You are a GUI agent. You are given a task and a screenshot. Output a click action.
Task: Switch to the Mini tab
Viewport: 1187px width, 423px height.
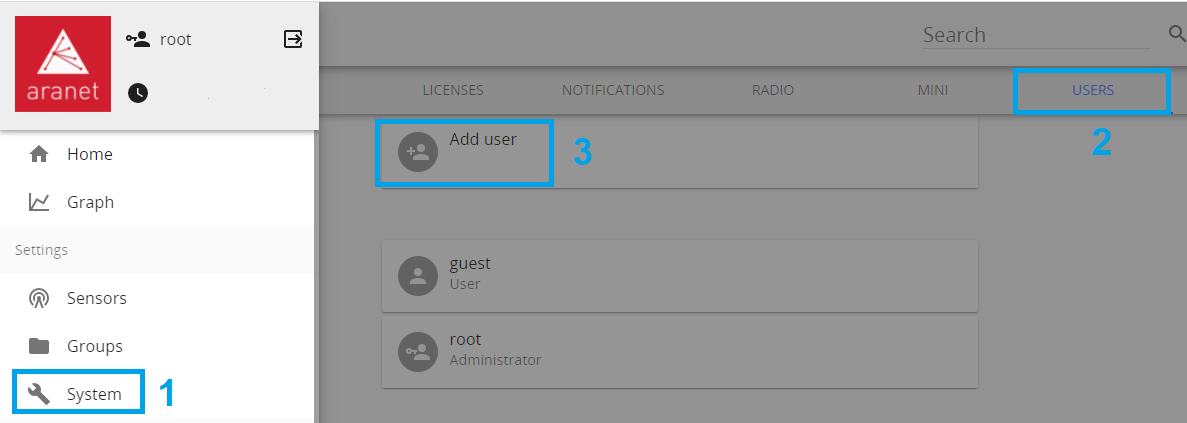tap(933, 90)
